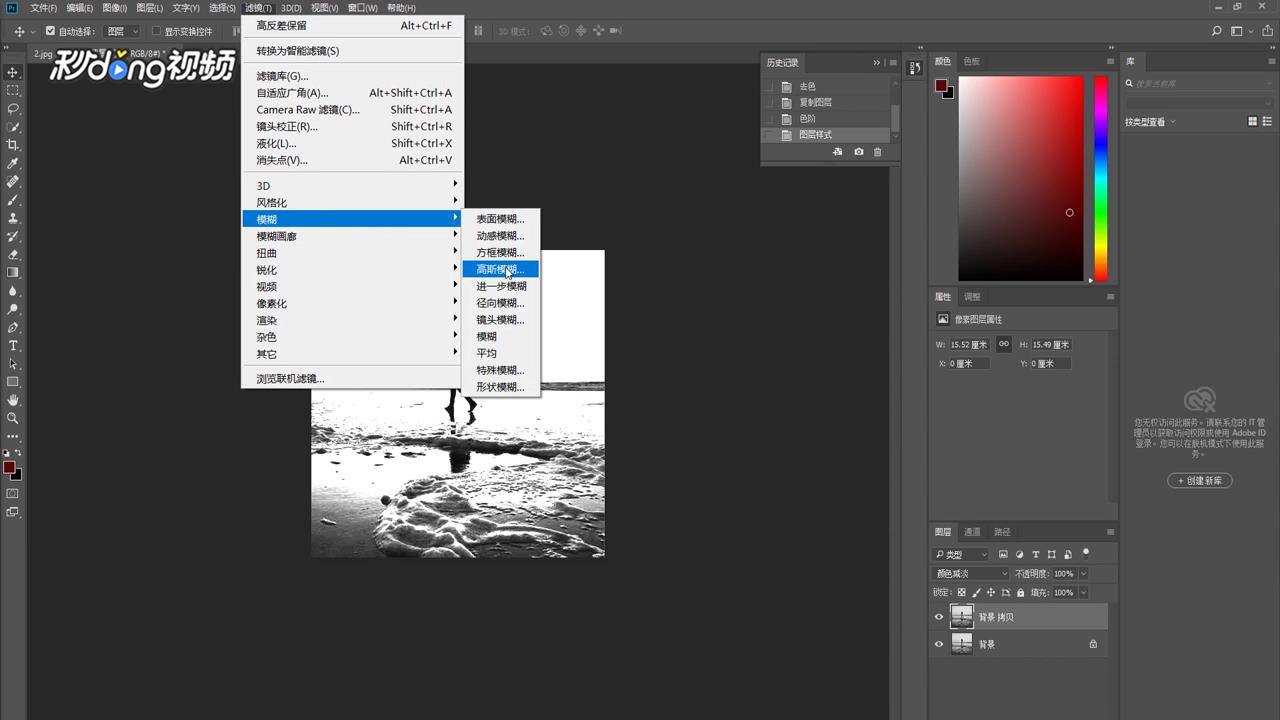Choose 高斯模糊 from the blur submenu
This screenshot has width=1280, height=720.
500,269
